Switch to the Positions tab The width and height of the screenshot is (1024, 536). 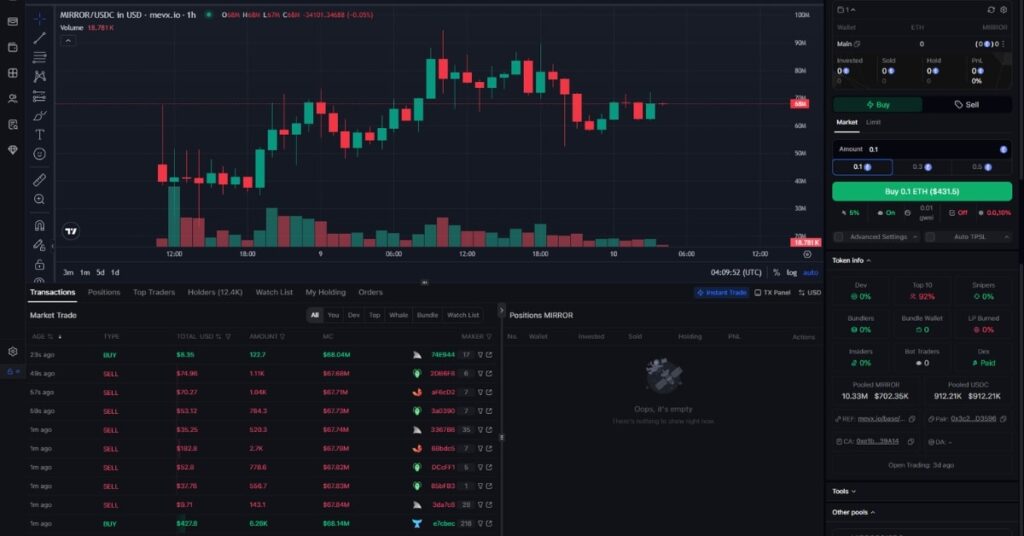104,292
